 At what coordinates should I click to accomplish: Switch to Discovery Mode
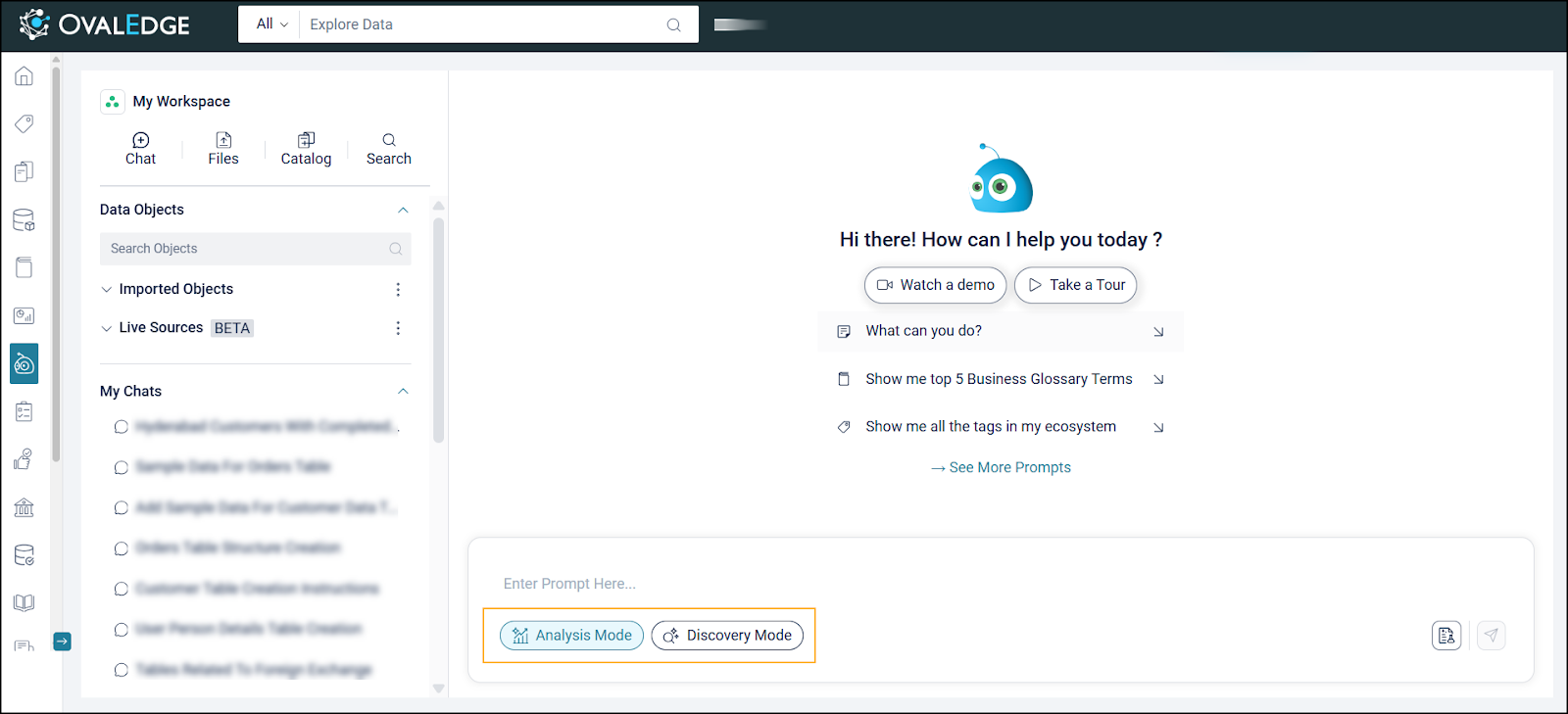[727, 636]
